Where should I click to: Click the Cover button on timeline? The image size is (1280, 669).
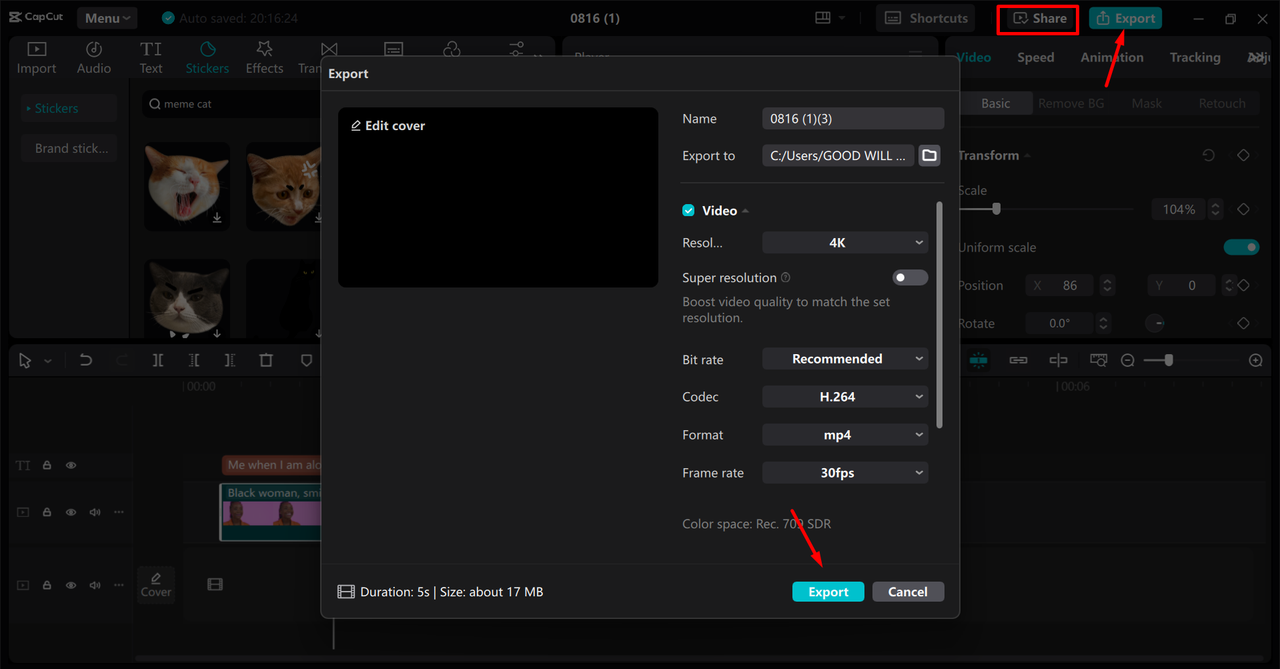[x=156, y=584]
